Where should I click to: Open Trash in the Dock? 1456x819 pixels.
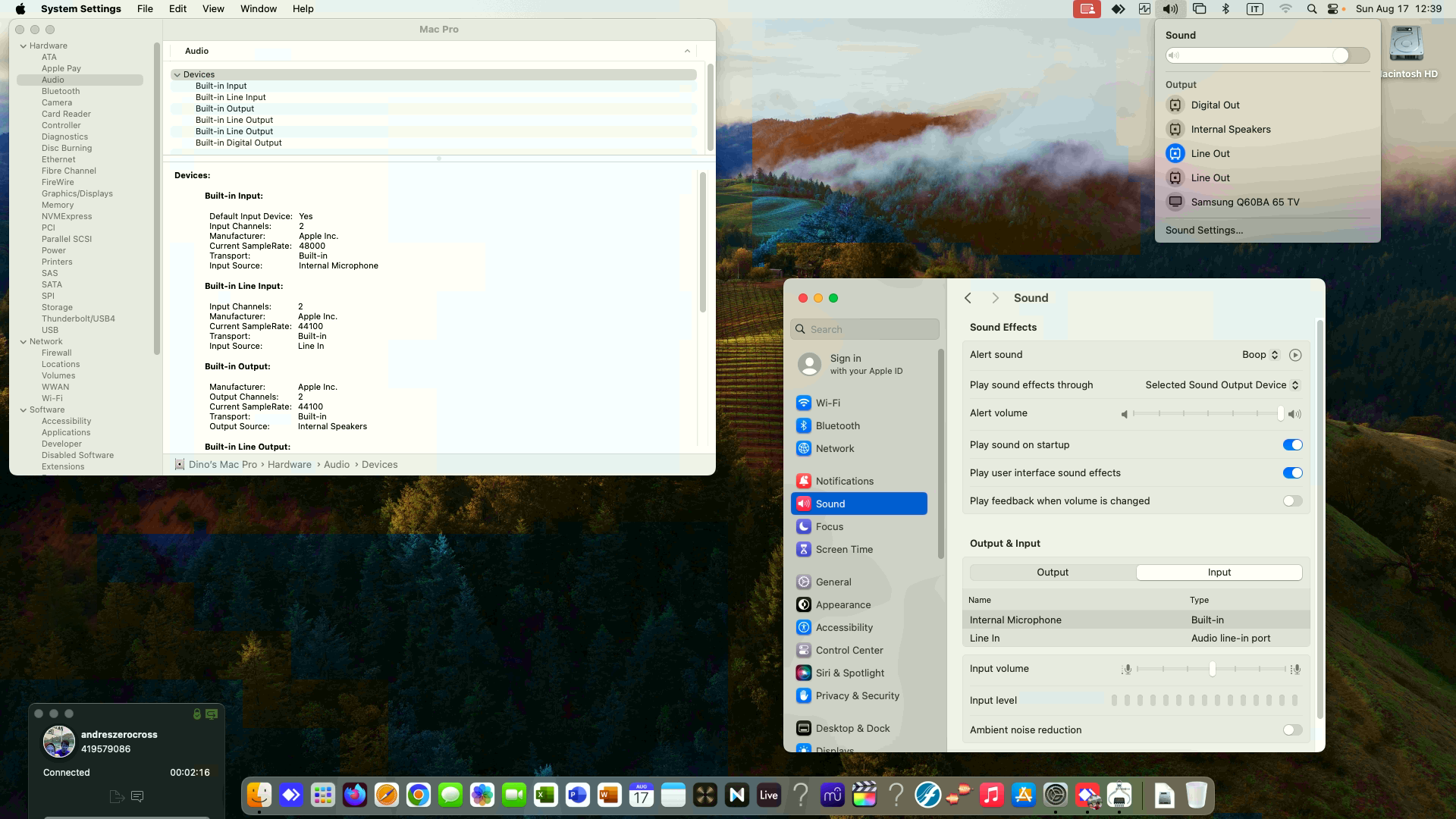pos(1196,795)
